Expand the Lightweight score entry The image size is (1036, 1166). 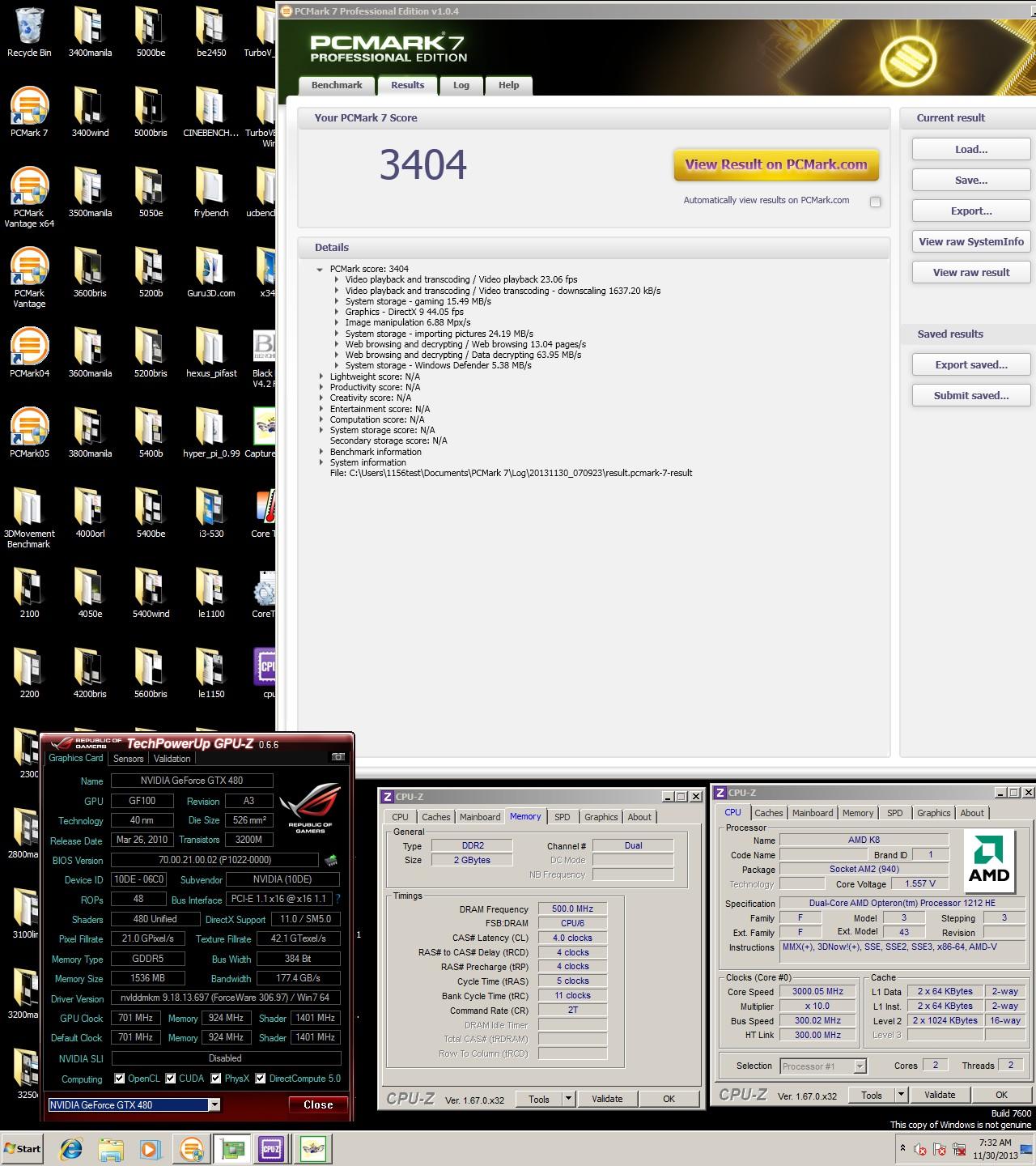point(321,377)
